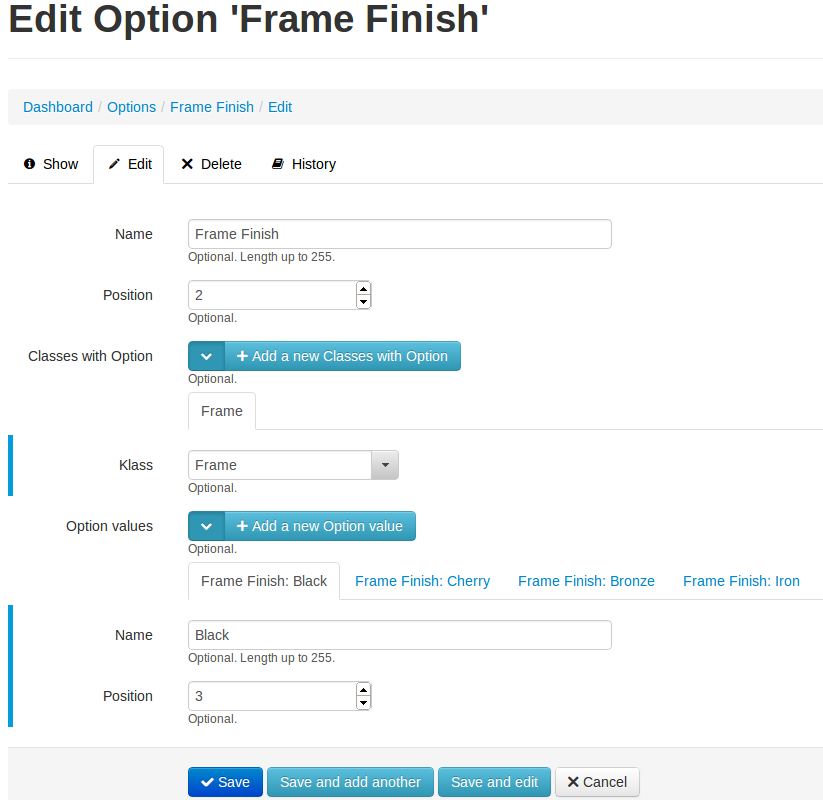This screenshot has height=800, width=823.
Task: Click the Show info icon
Action: tap(29, 164)
